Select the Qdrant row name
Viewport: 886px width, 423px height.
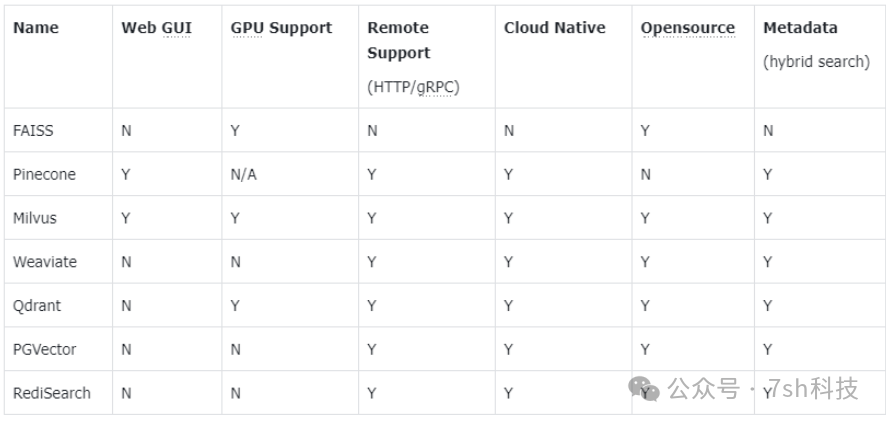click(38, 306)
